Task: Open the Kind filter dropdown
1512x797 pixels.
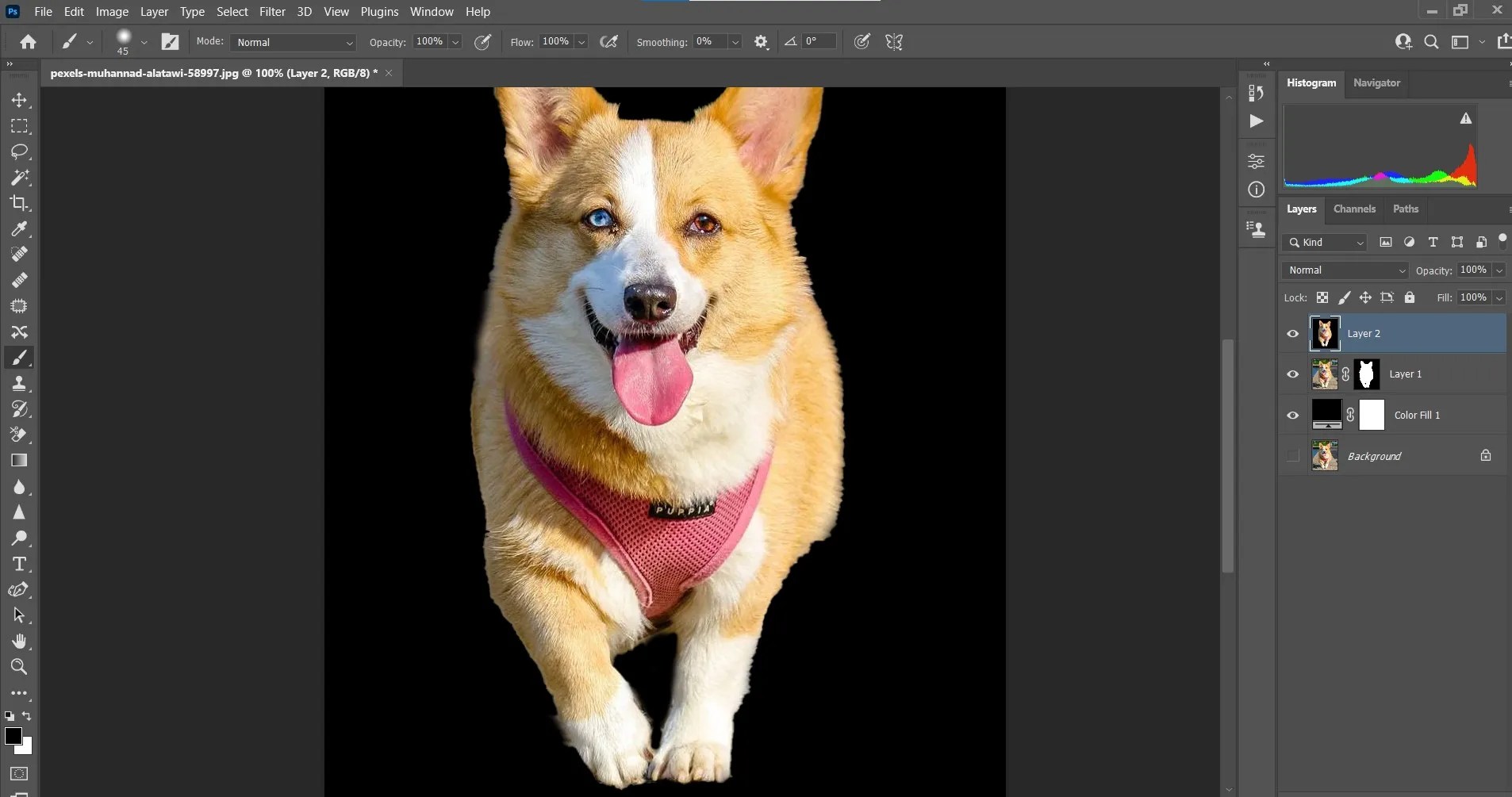Action: pos(1325,243)
